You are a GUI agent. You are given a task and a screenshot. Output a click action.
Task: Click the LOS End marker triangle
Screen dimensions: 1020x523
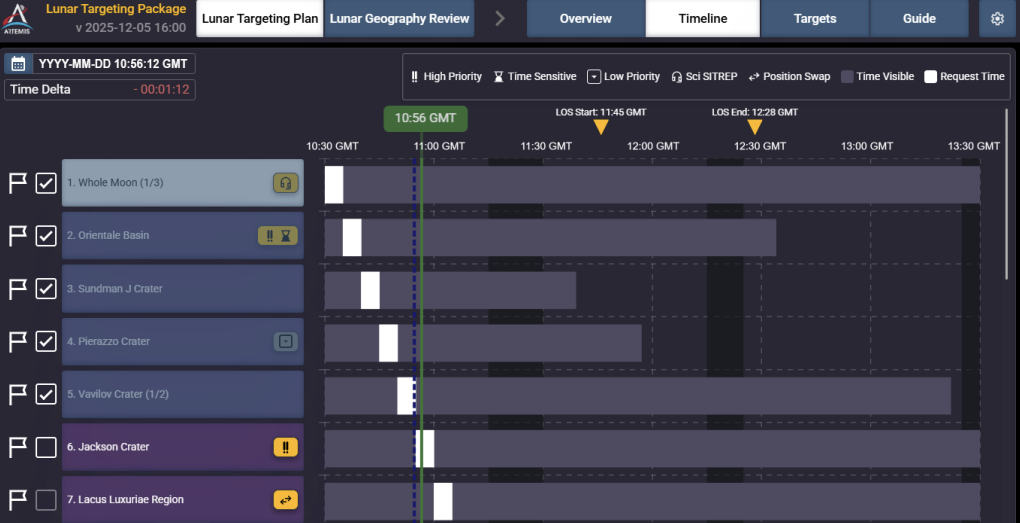click(x=755, y=127)
